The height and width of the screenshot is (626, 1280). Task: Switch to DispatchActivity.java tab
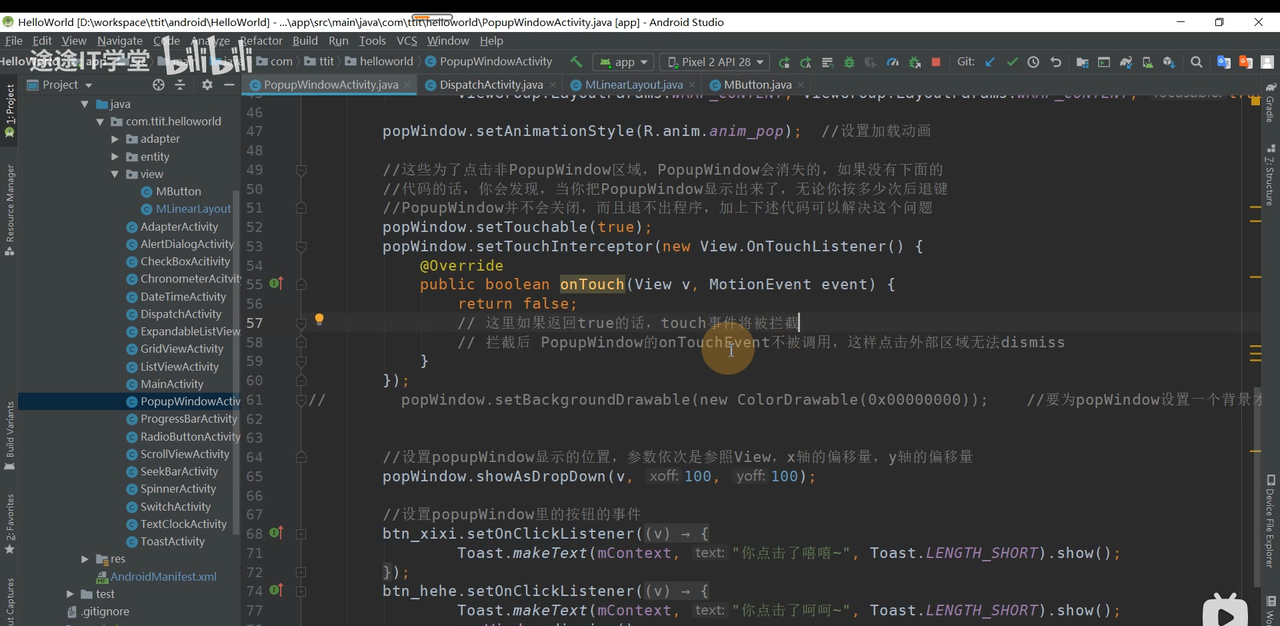coord(491,85)
